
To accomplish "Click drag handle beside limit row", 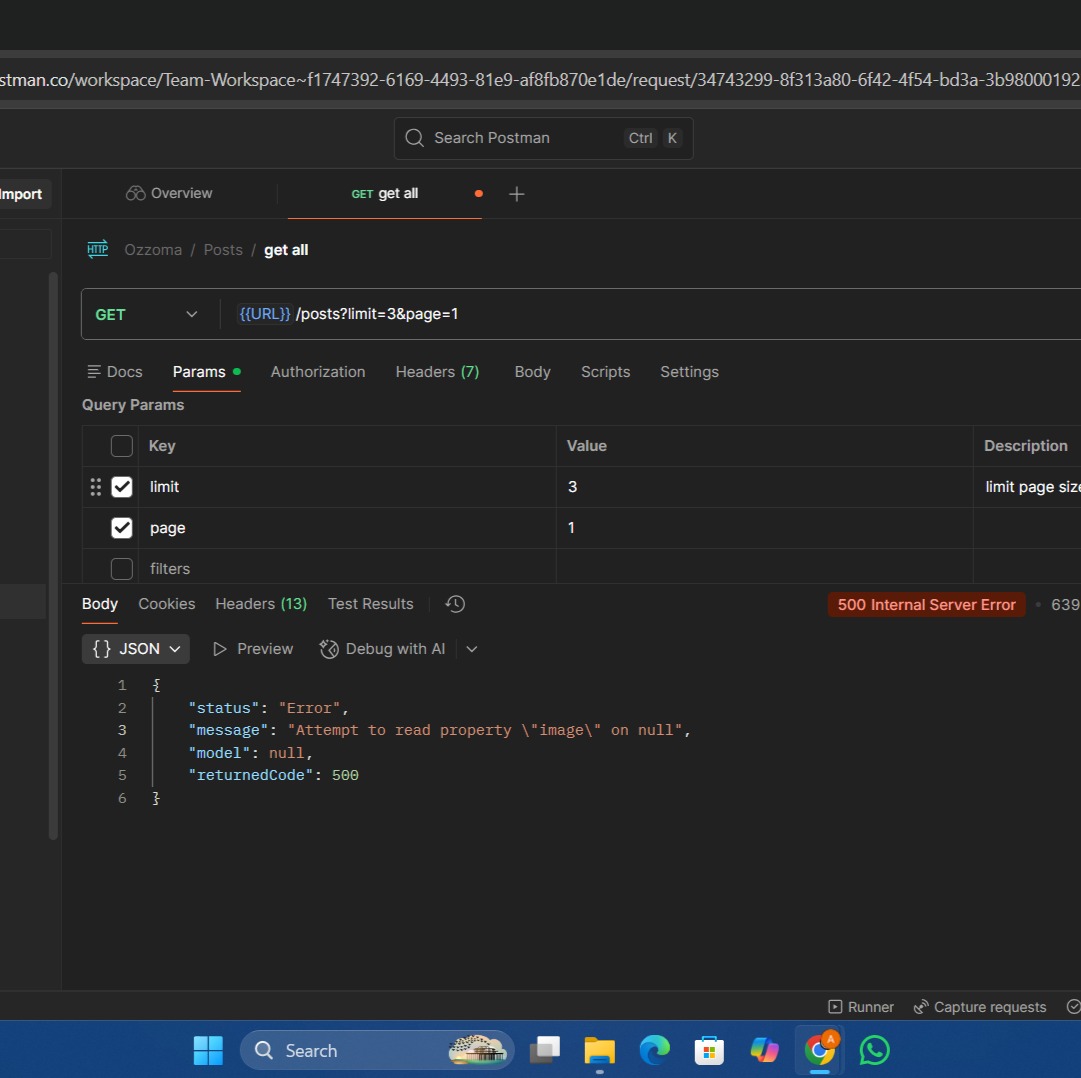I will (x=96, y=487).
